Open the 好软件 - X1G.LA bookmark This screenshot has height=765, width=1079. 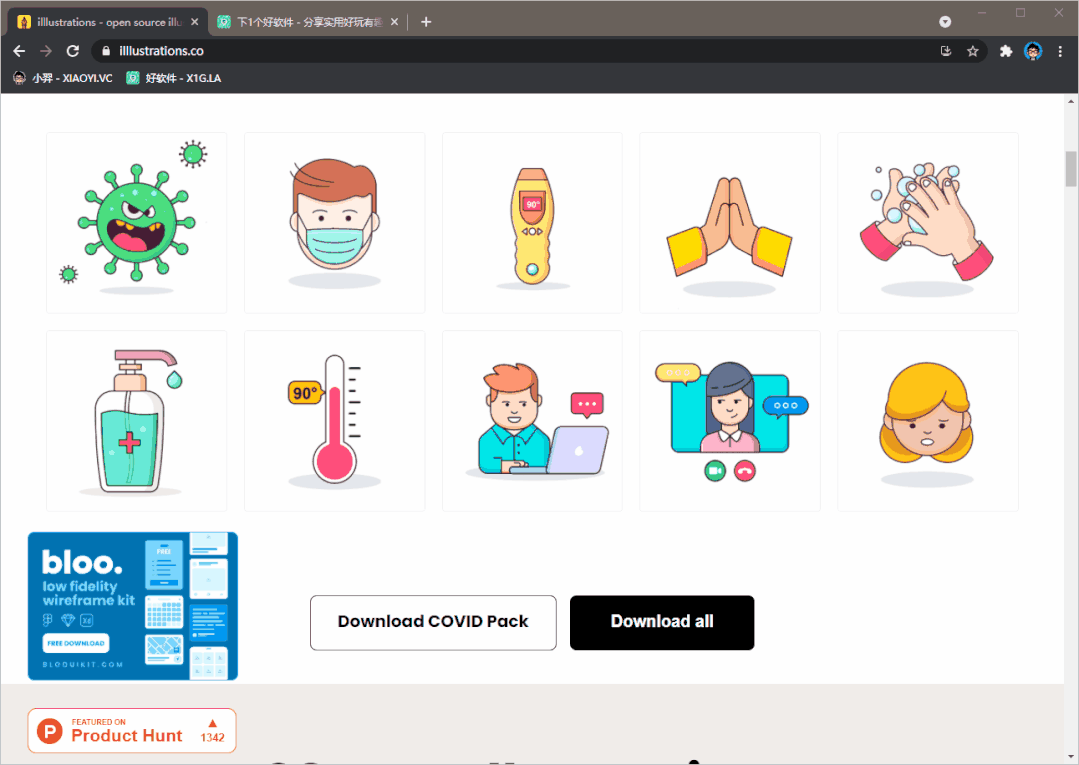coord(174,78)
